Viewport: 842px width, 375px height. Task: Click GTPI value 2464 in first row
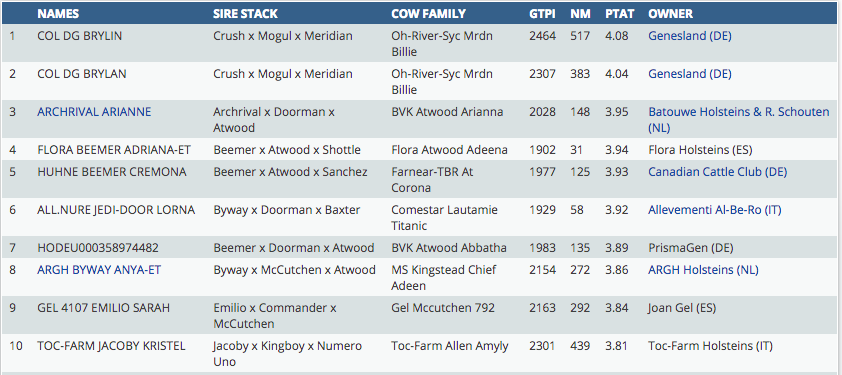click(x=542, y=36)
